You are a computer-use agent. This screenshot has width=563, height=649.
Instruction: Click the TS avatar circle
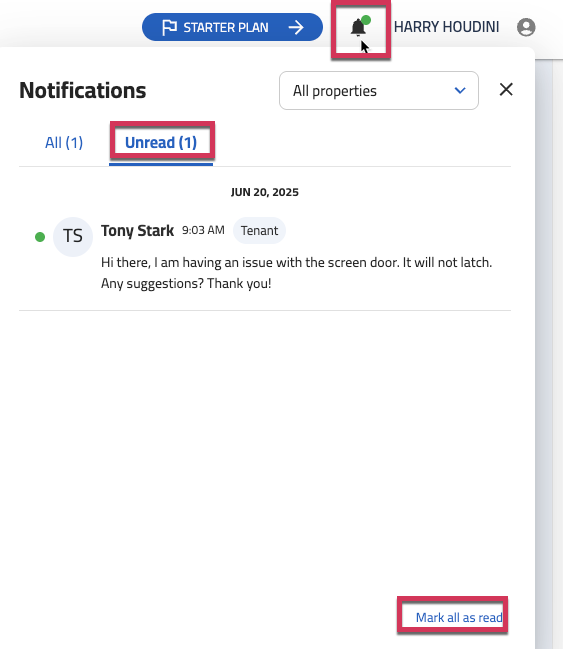[x=73, y=237]
